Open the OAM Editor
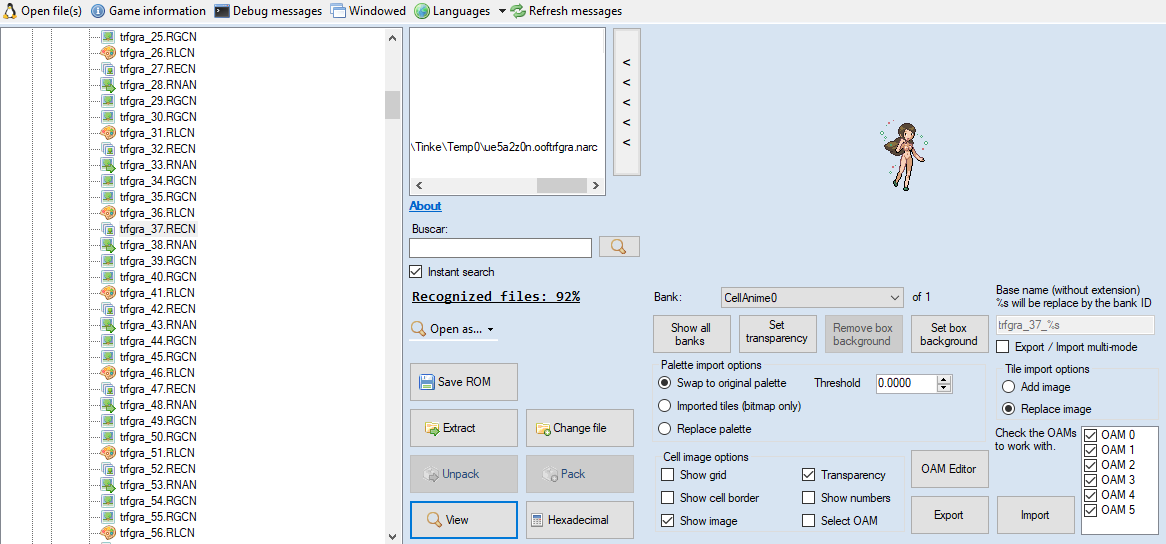 click(950, 469)
